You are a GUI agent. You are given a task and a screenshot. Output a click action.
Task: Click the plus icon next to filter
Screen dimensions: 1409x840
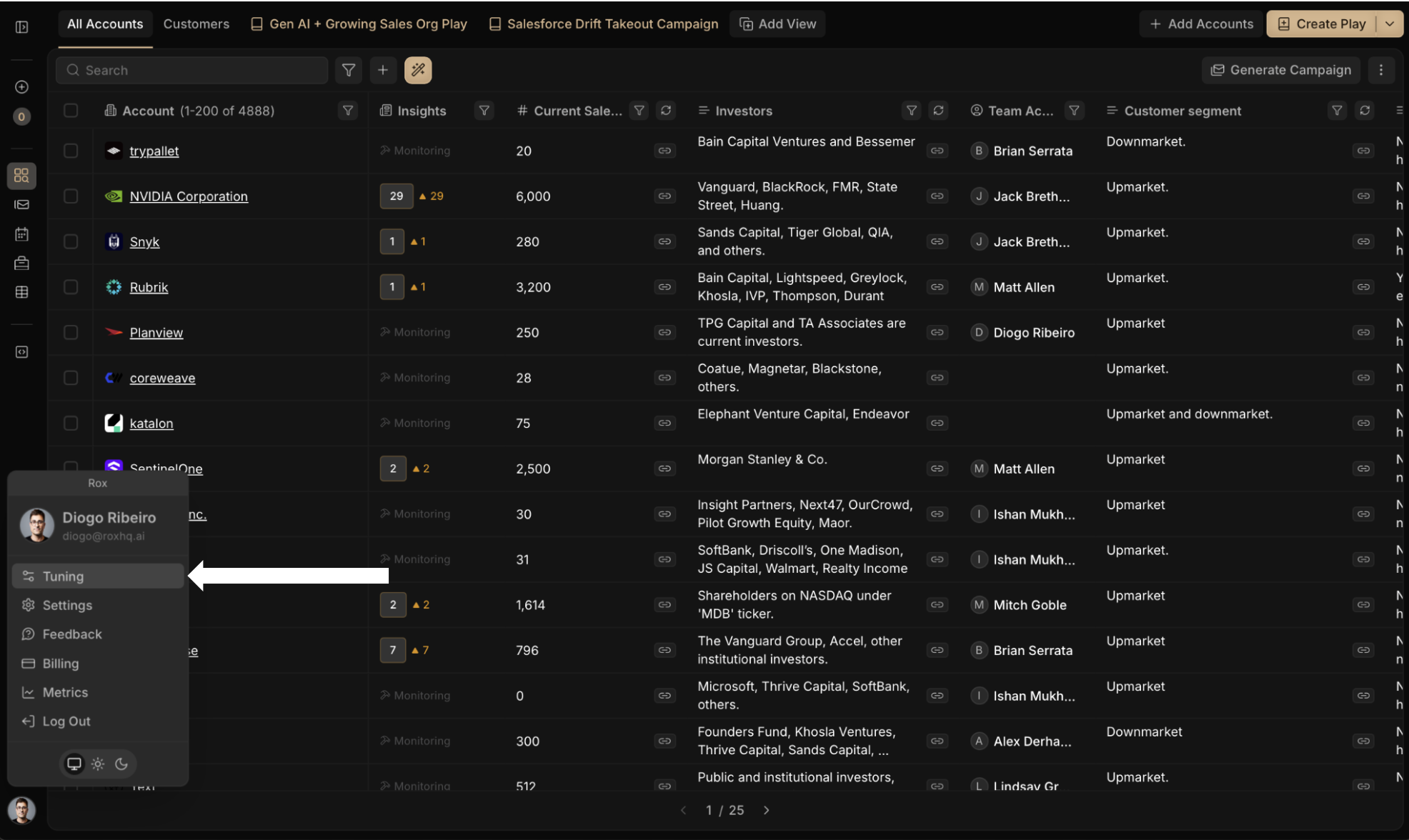(383, 70)
